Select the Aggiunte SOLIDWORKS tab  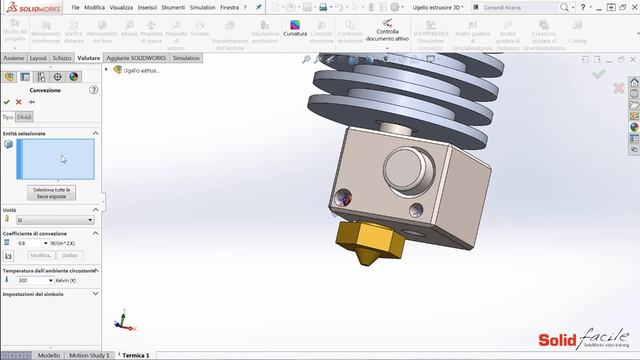click(x=136, y=58)
